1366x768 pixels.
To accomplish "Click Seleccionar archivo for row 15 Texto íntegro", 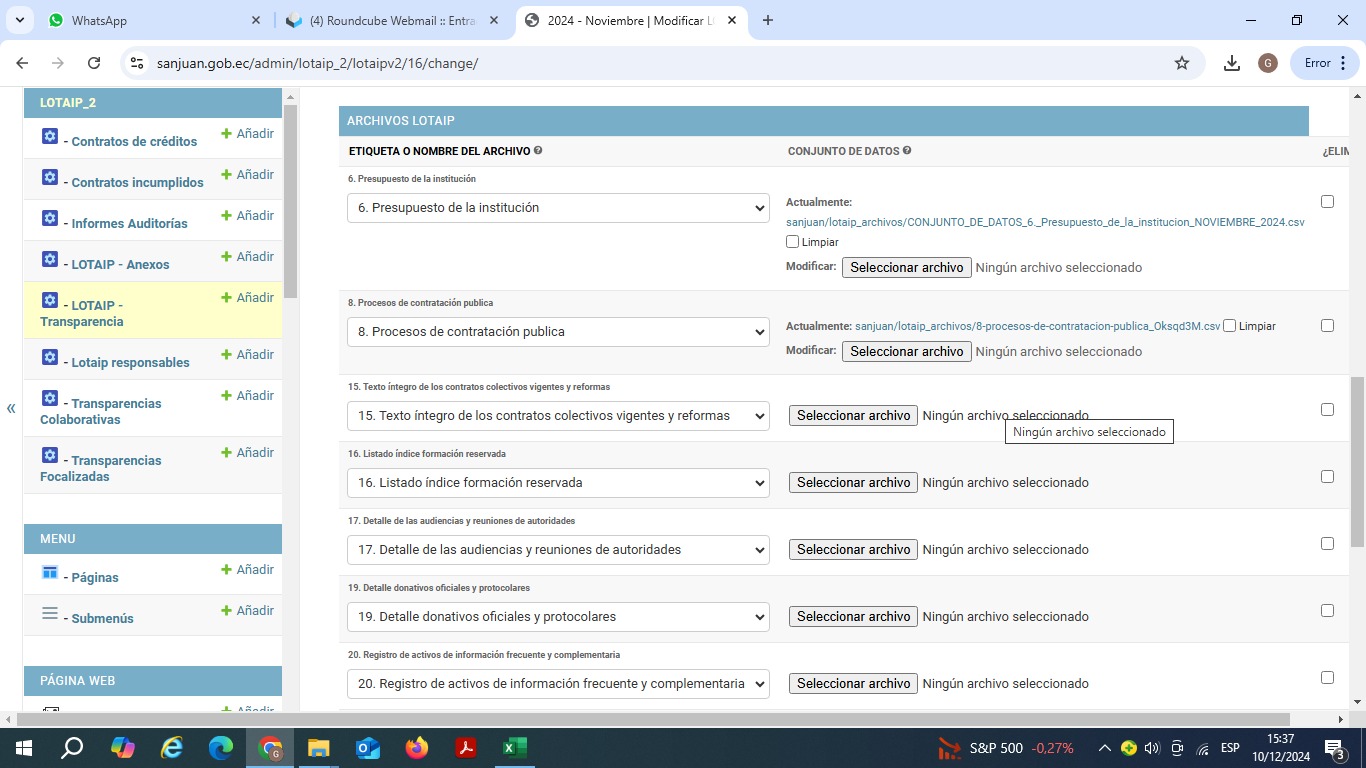I will pyautogui.click(x=853, y=416).
